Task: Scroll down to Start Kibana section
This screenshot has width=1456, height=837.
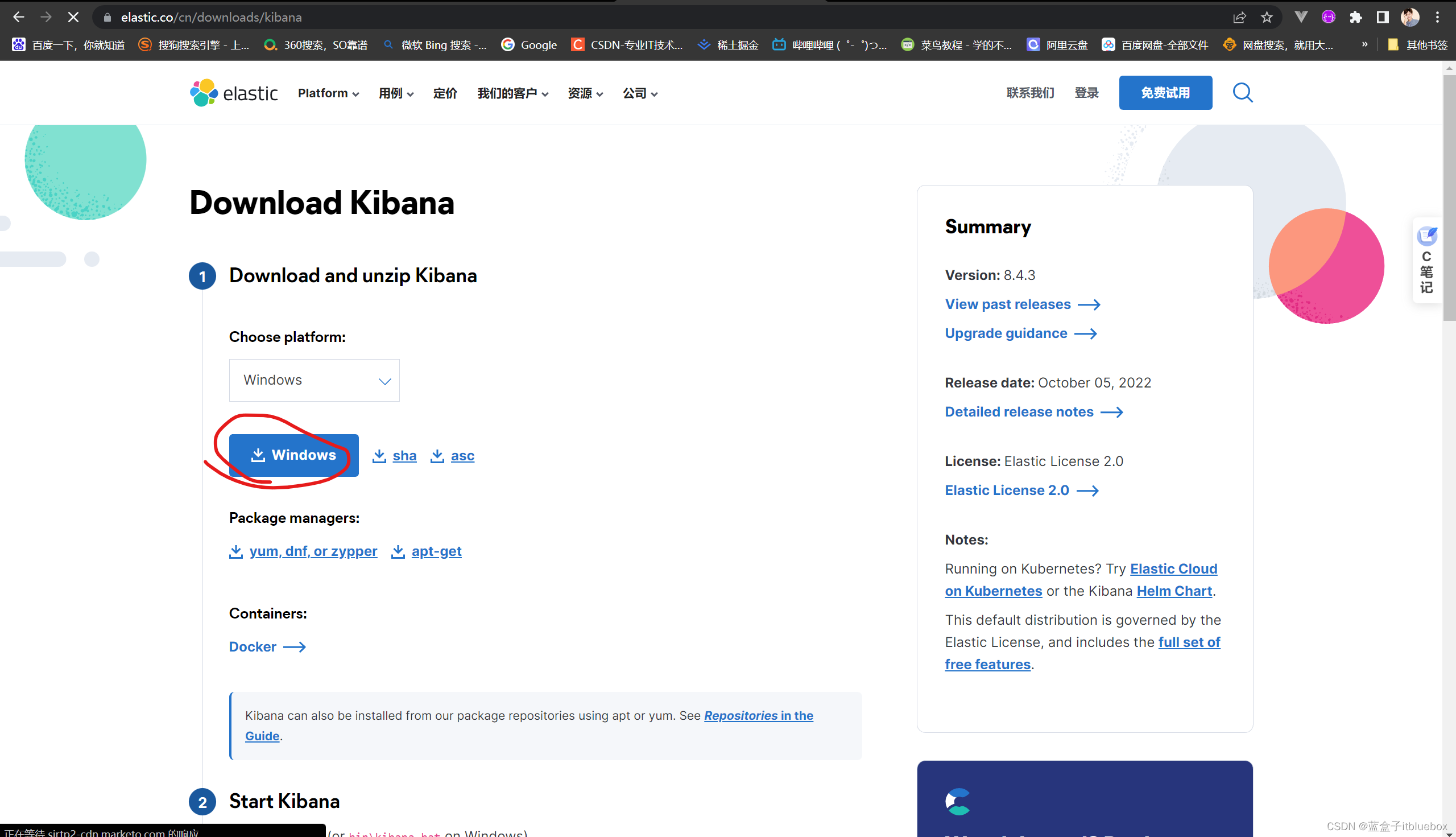Action: click(284, 801)
